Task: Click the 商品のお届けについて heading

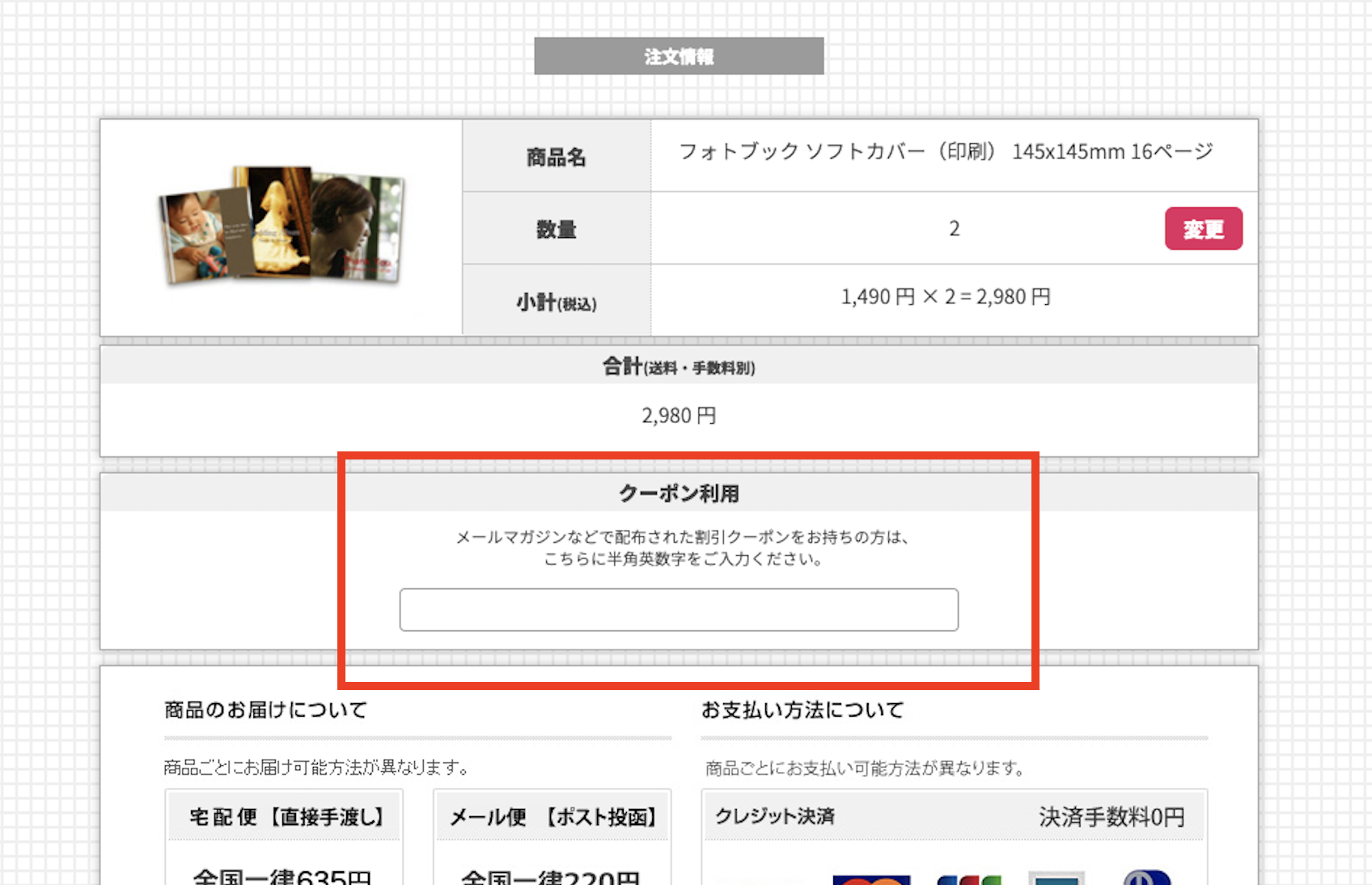Action: point(265,710)
